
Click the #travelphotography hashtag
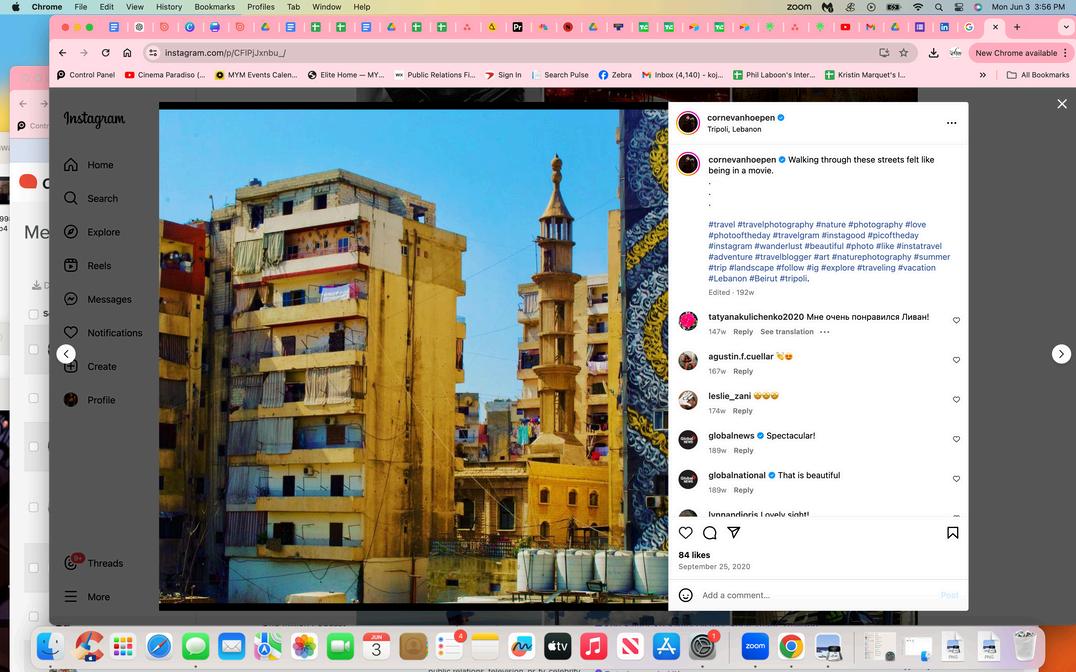(x=775, y=224)
